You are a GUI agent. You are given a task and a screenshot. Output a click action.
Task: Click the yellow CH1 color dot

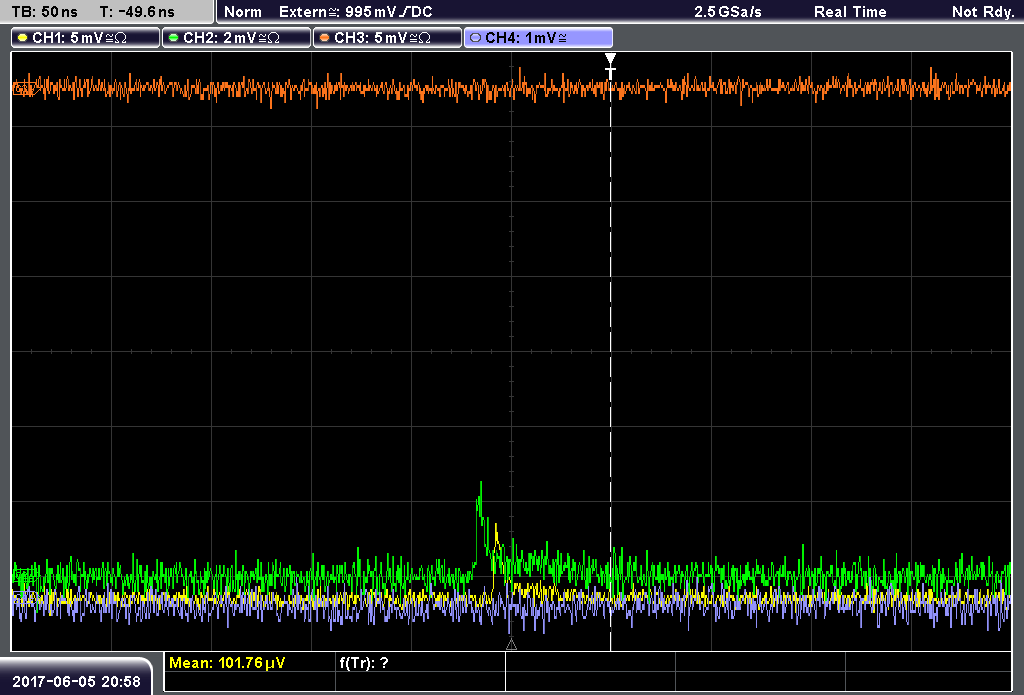point(23,38)
